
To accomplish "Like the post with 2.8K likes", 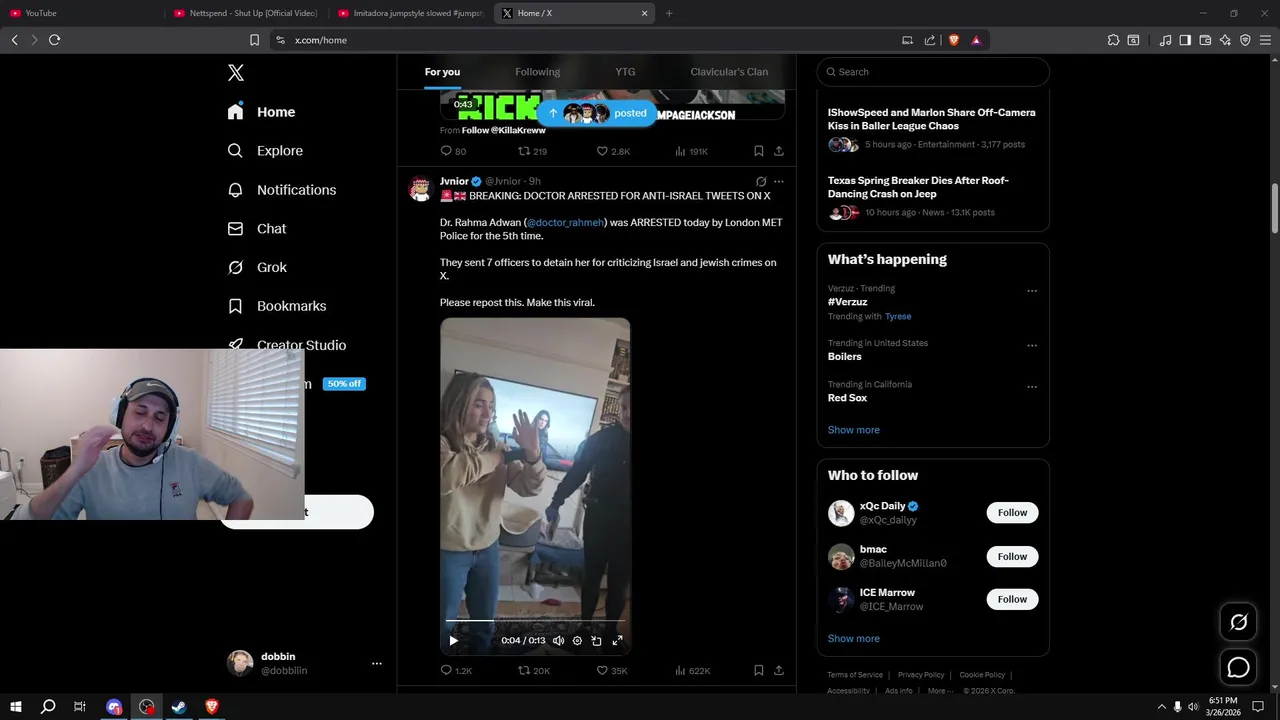I will click(x=613, y=151).
